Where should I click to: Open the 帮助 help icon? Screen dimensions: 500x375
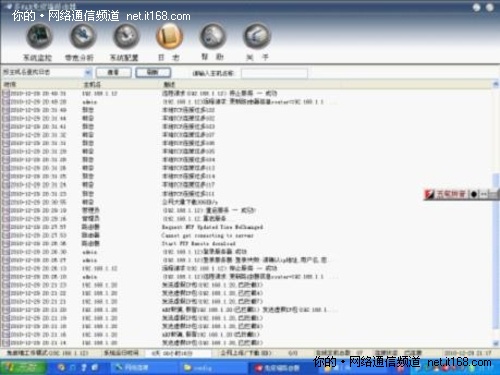pyautogui.click(x=213, y=36)
